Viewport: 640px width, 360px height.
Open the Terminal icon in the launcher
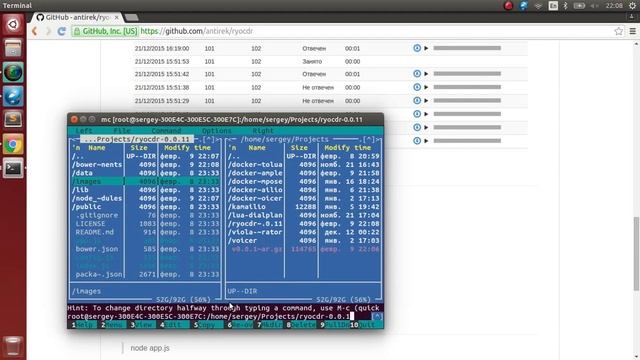tap(13, 168)
